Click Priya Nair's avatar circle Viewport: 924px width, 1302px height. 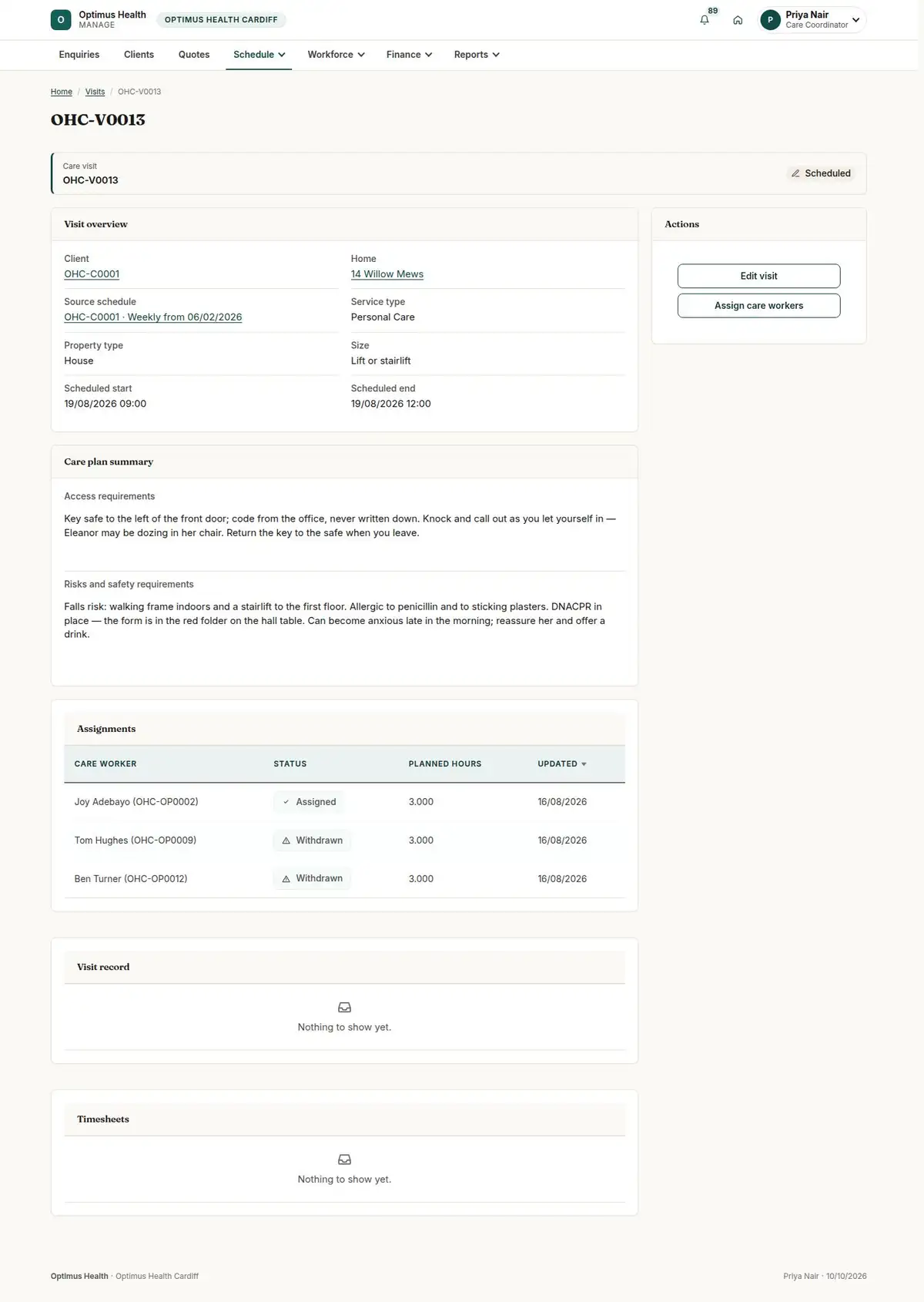pos(770,20)
